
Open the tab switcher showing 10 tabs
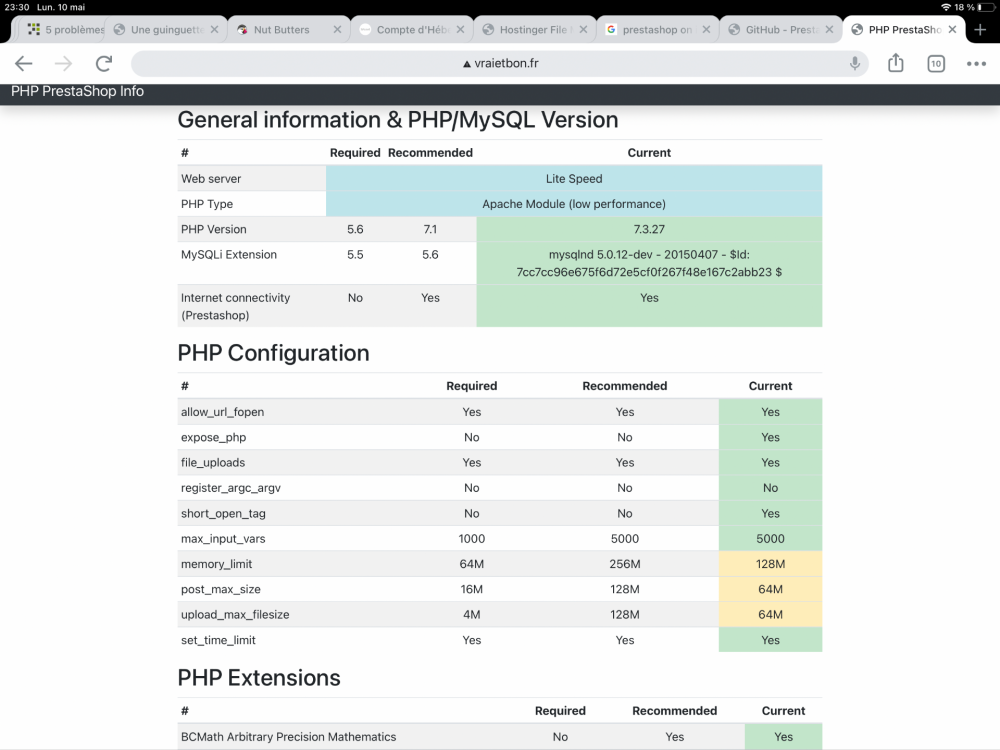[x=936, y=64]
